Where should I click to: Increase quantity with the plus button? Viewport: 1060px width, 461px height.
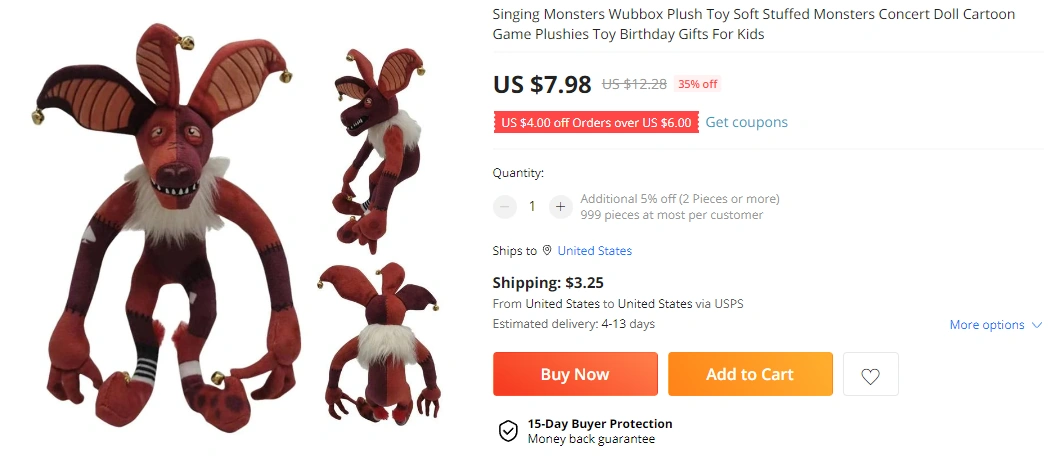click(560, 207)
